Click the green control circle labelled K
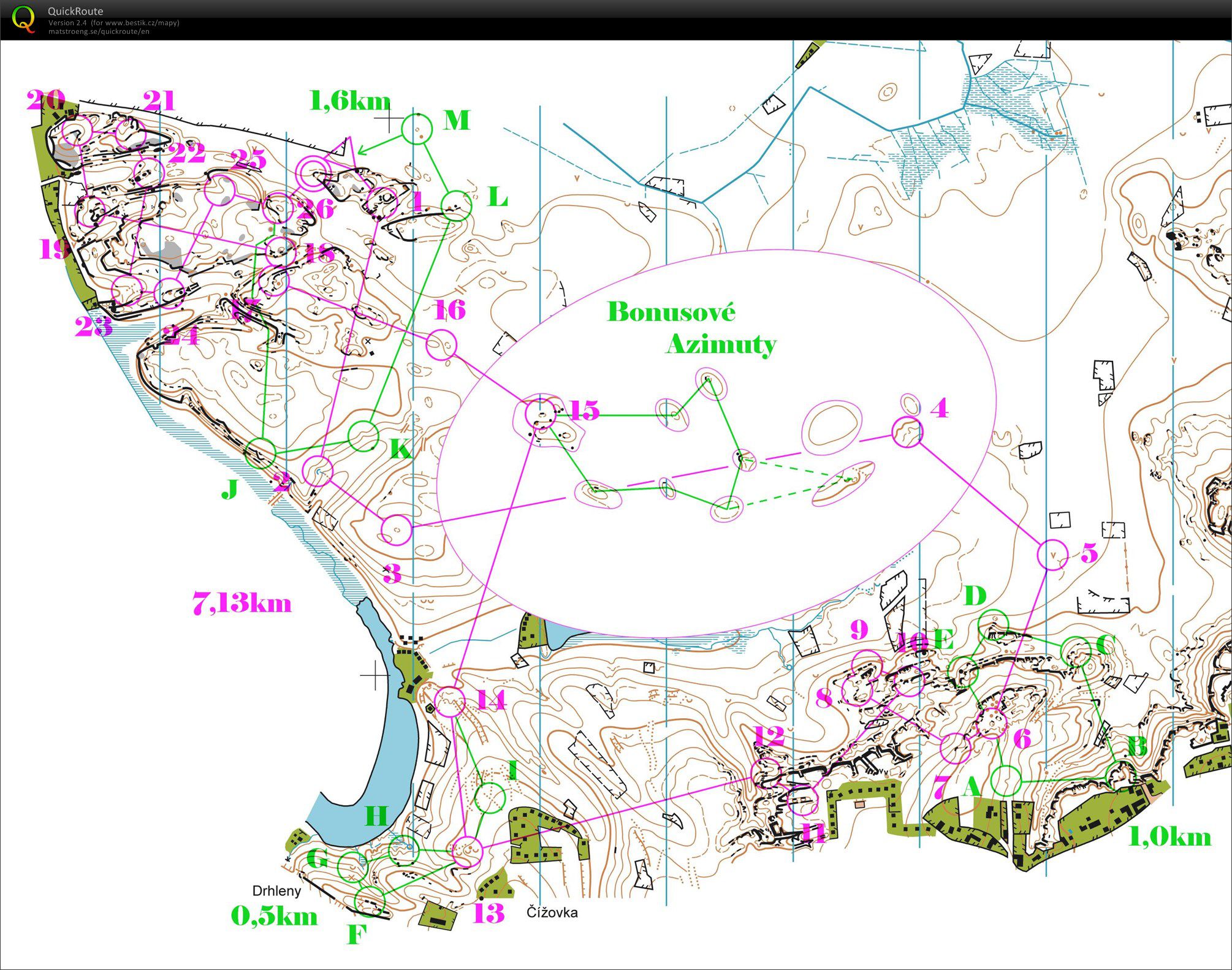The height and width of the screenshot is (970, 1232). click(x=363, y=436)
